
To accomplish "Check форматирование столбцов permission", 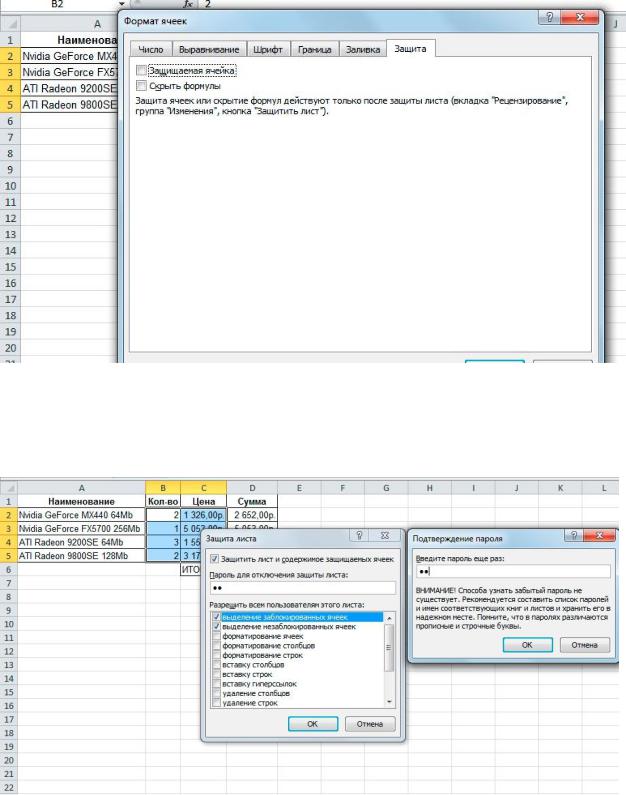I will [216, 645].
